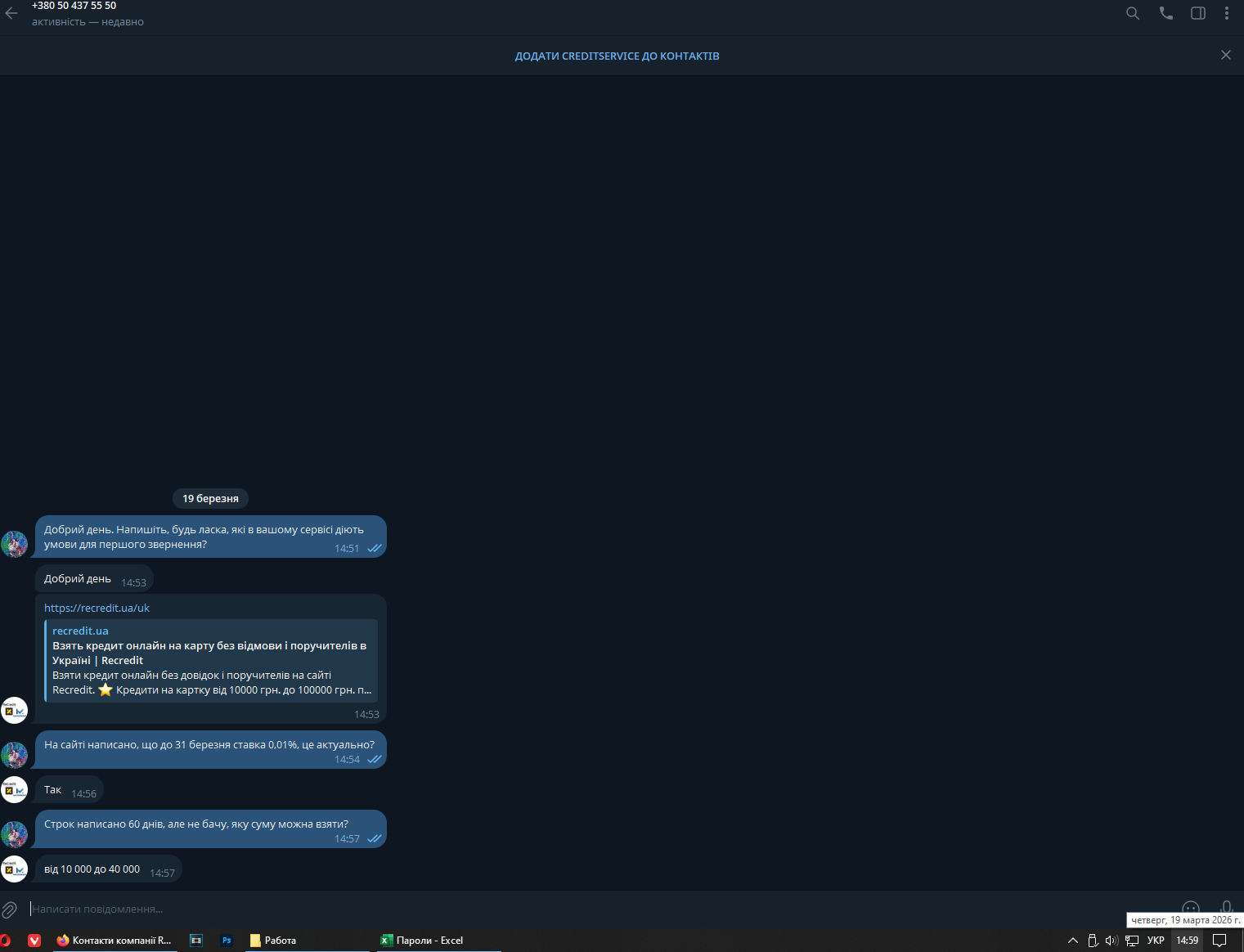Open the filmstrip app icon in the taskbar
The image size is (1244, 952).
tap(196, 941)
